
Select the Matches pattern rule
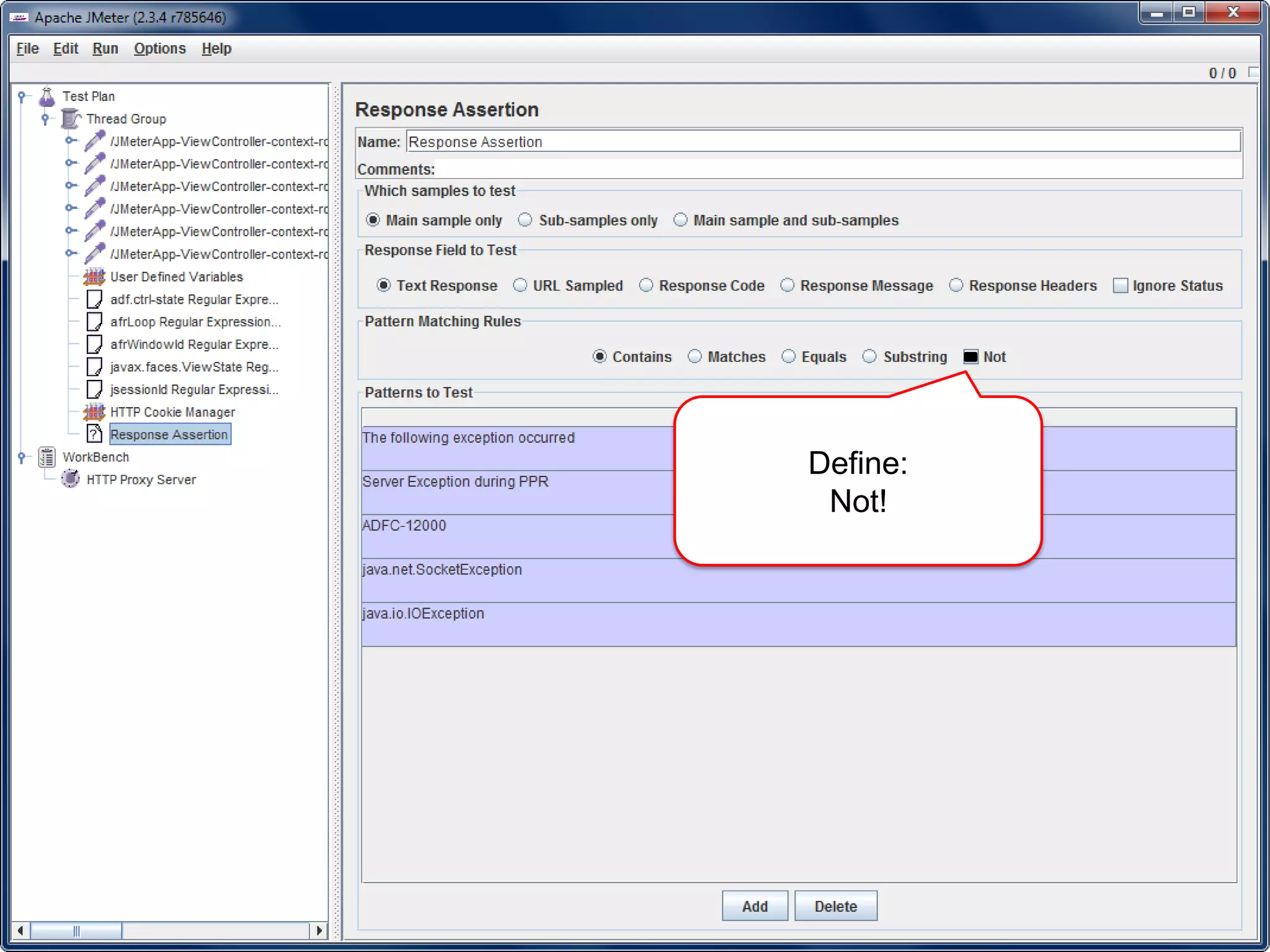point(695,356)
